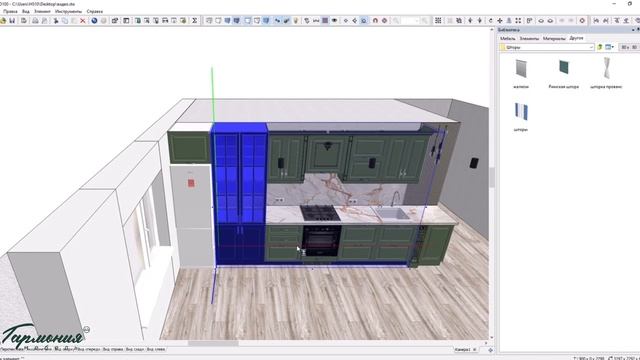640x360 pixels.
Task: Switch to the Мебель library tab
Action: tap(508, 38)
